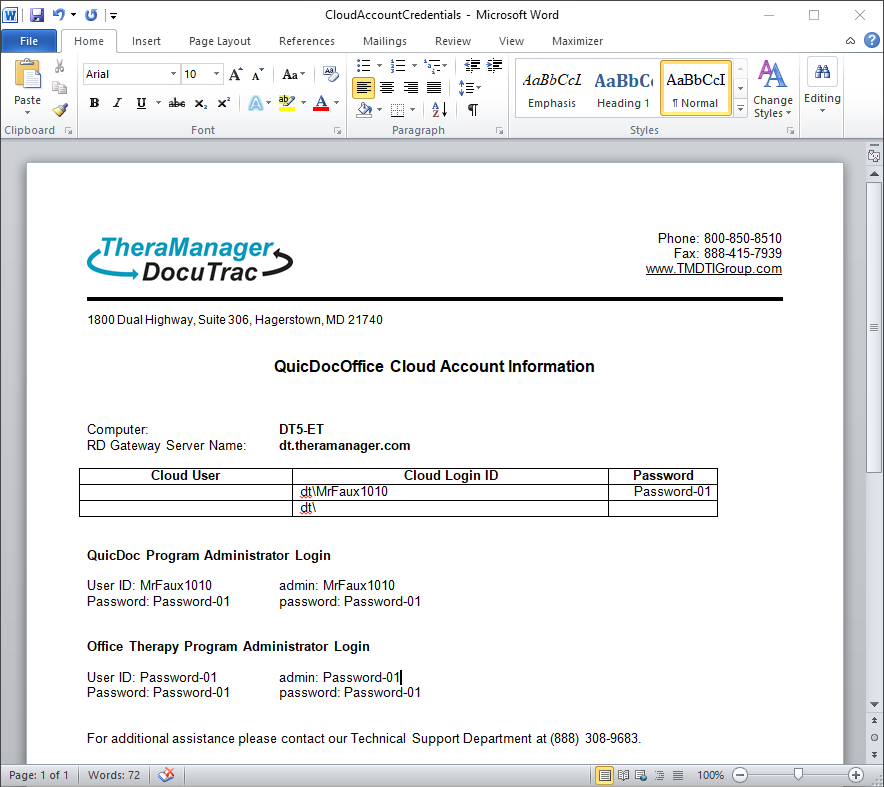Image resolution: width=884 pixels, height=787 pixels.
Task: Apply the Heading 1 style
Action: (624, 89)
